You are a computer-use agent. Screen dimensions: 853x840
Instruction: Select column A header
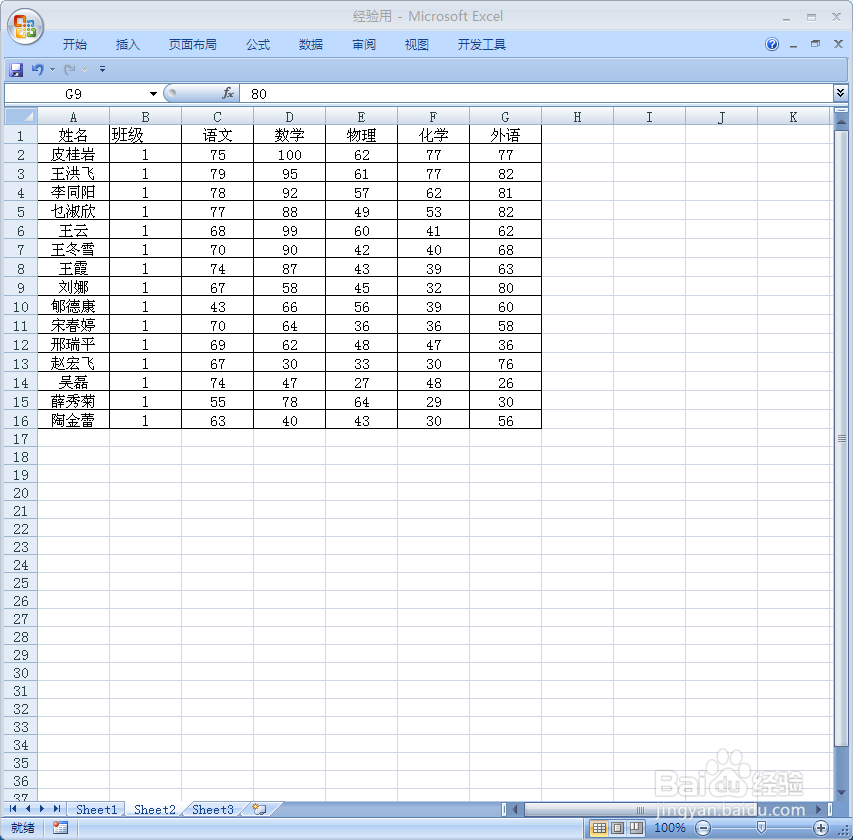point(73,116)
